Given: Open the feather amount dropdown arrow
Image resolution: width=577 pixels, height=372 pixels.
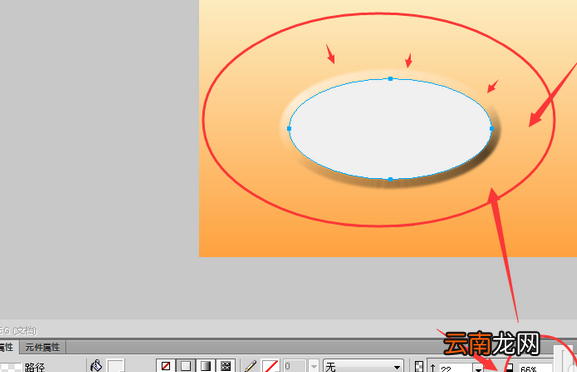Looking at the screenshot, I should pos(478,368).
